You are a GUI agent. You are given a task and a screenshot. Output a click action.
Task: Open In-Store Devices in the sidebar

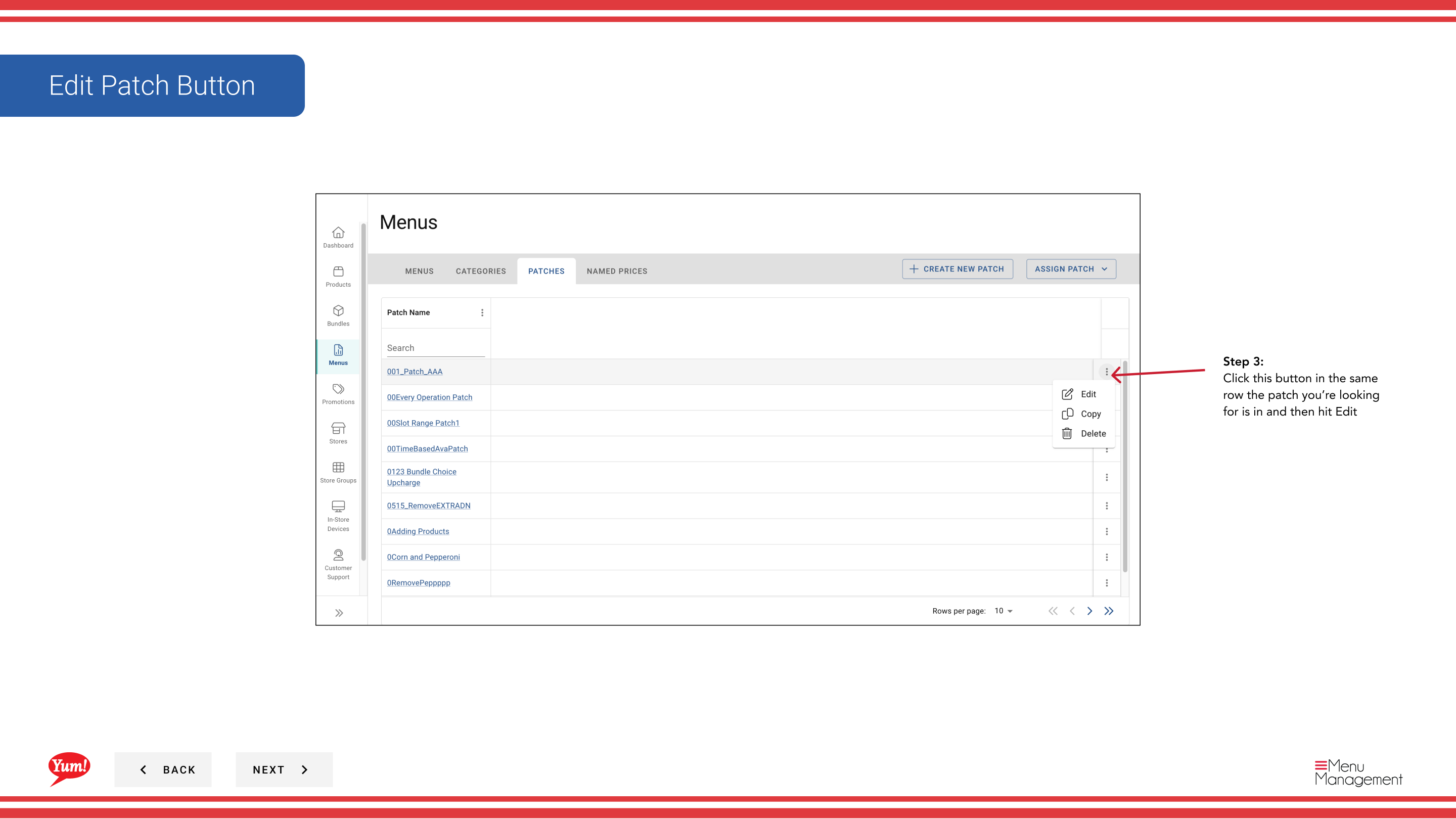click(x=338, y=516)
